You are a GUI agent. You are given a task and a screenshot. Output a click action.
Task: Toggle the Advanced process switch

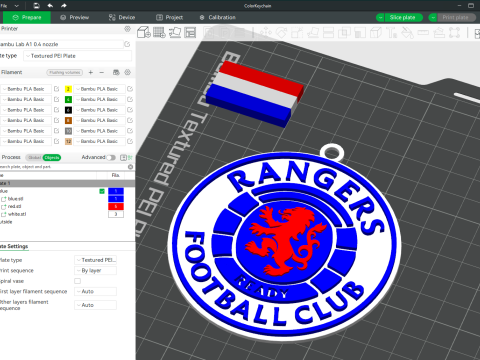pos(111,157)
